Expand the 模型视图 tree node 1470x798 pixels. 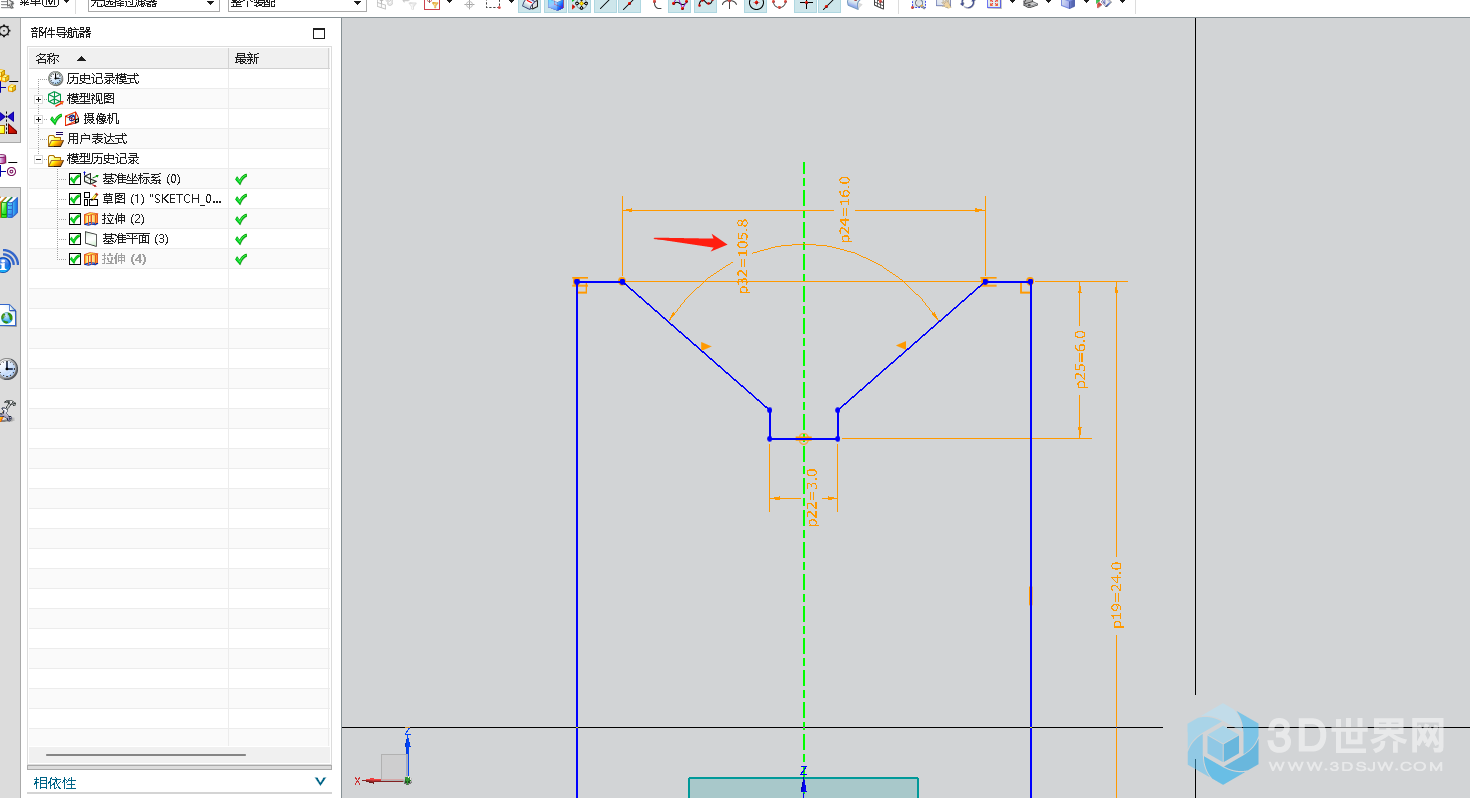tap(39, 99)
